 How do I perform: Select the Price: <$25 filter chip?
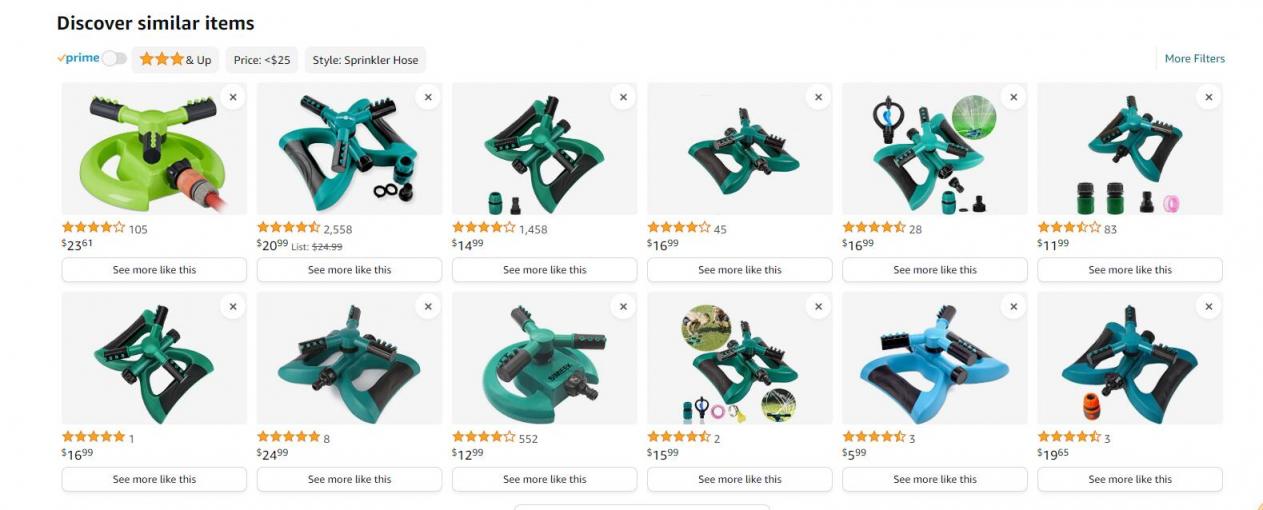[262, 60]
